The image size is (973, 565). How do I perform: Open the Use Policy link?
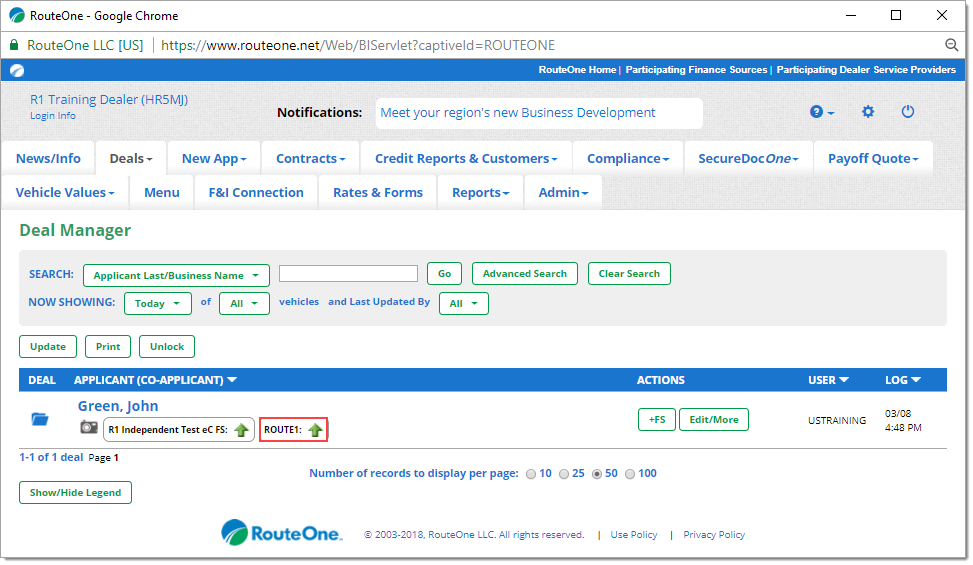[634, 535]
